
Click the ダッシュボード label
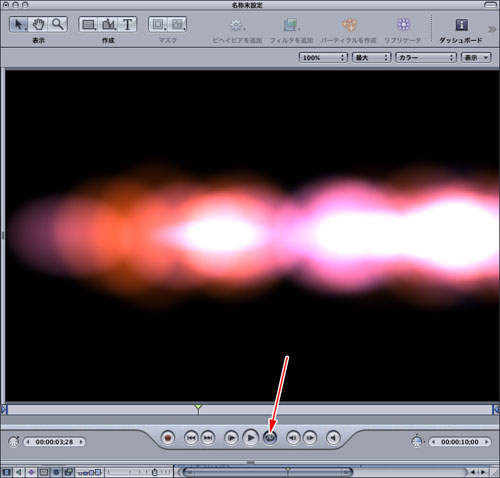click(x=461, y=40)
